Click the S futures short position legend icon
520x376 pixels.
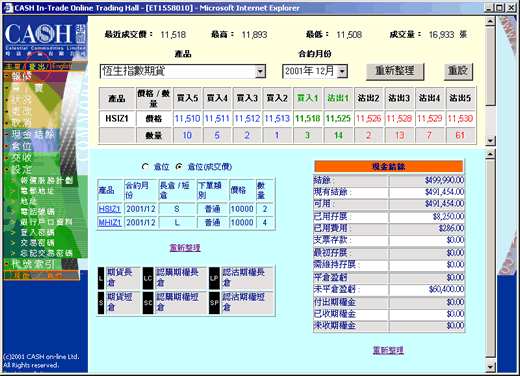101,303
